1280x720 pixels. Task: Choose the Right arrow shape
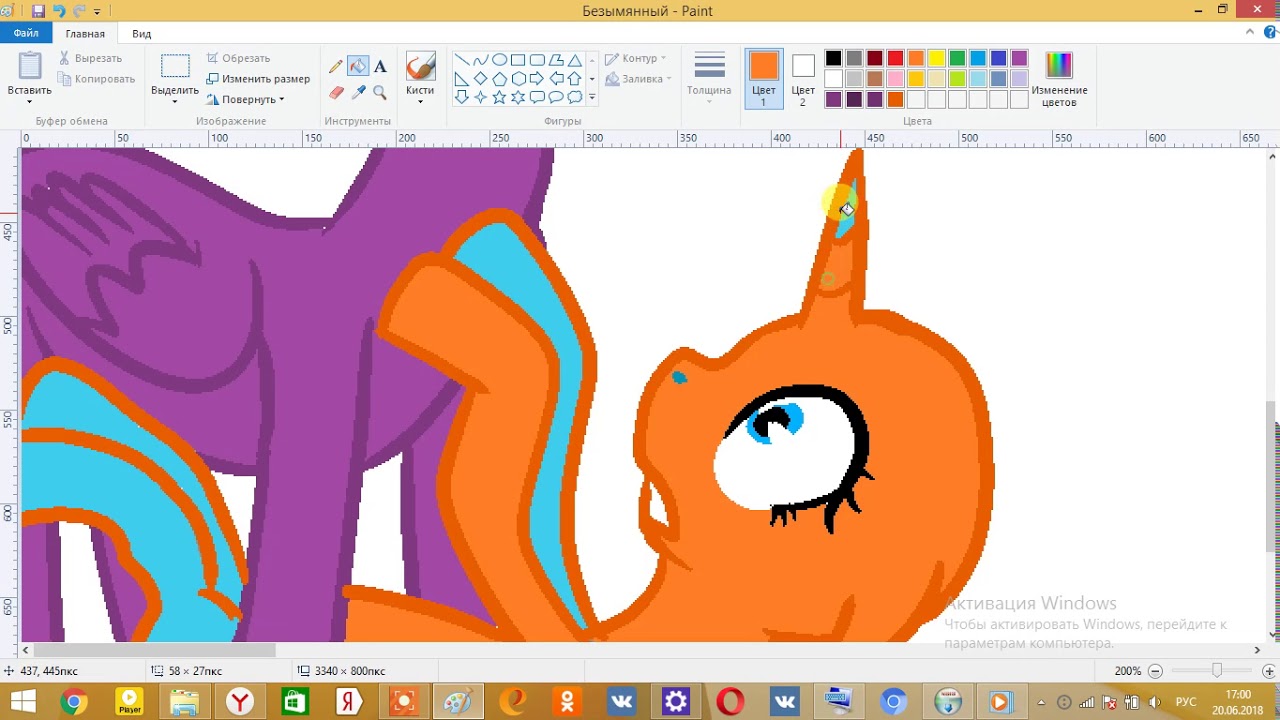point(538,79)
